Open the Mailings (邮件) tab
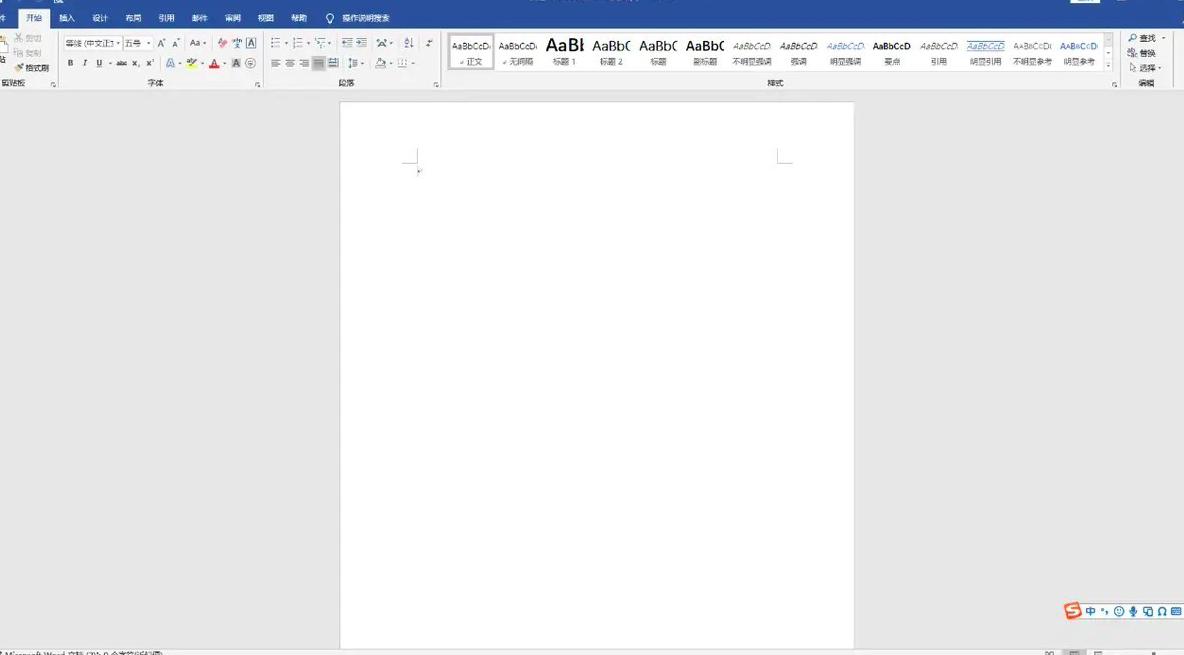Viewport: 1184px width, 655px height. [199, 18]
